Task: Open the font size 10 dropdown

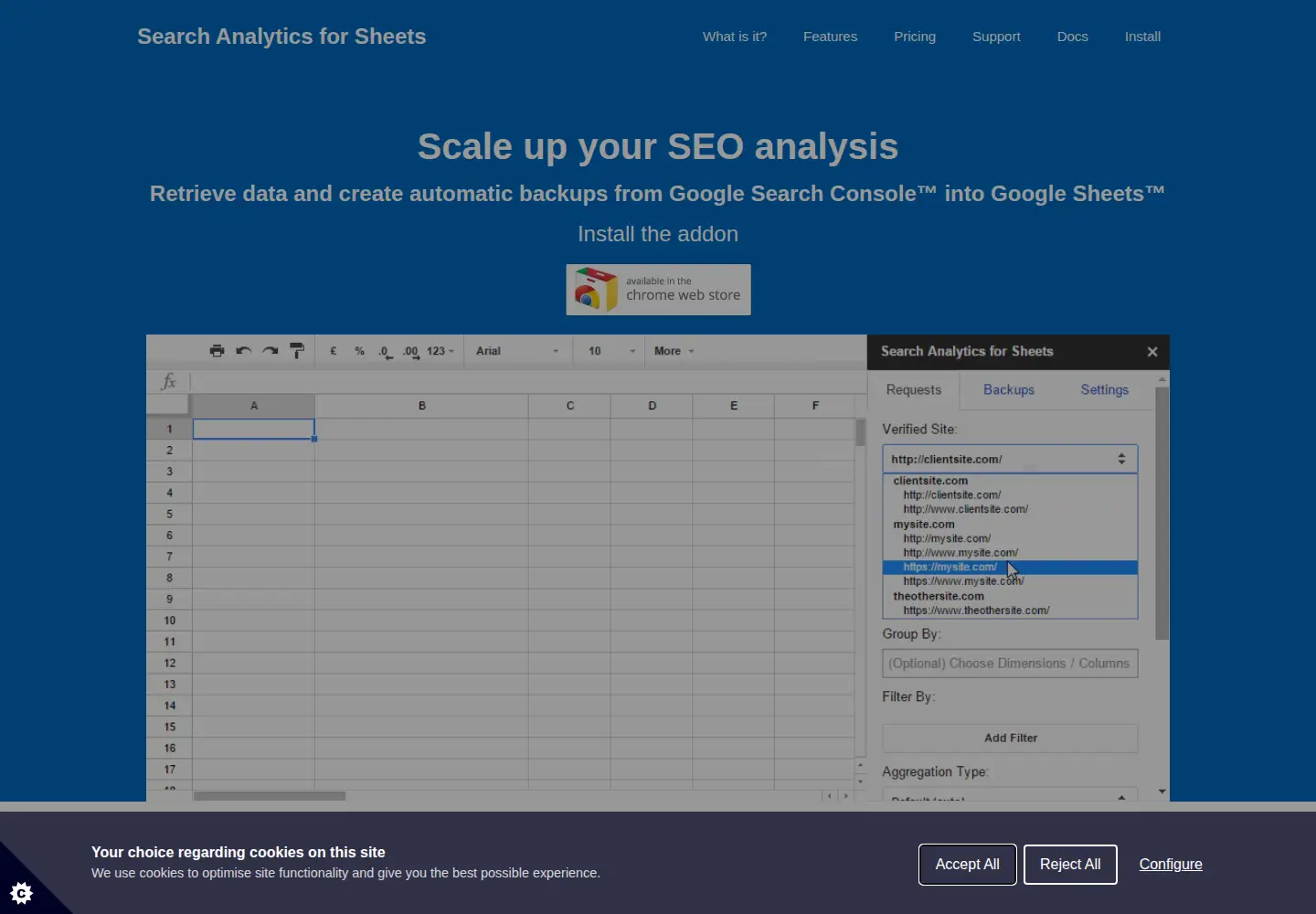Action: 610,351
